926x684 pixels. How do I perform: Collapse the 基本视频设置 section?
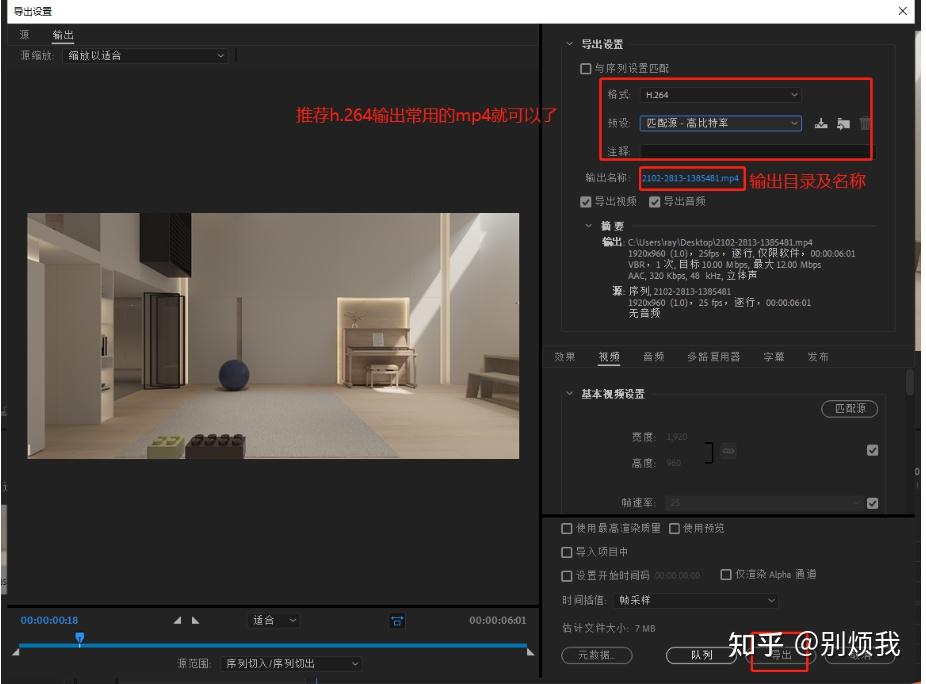[569, 393]
